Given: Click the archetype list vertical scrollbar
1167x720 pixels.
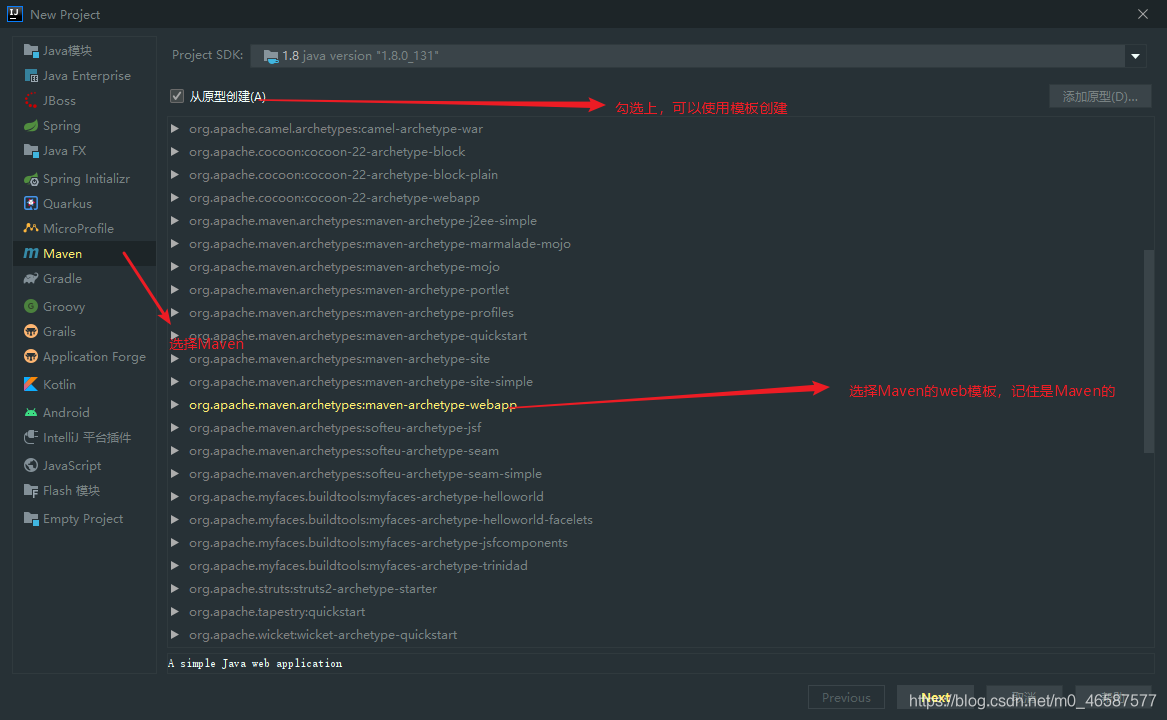Looking at the screenshot, I should pos(1148,351).
